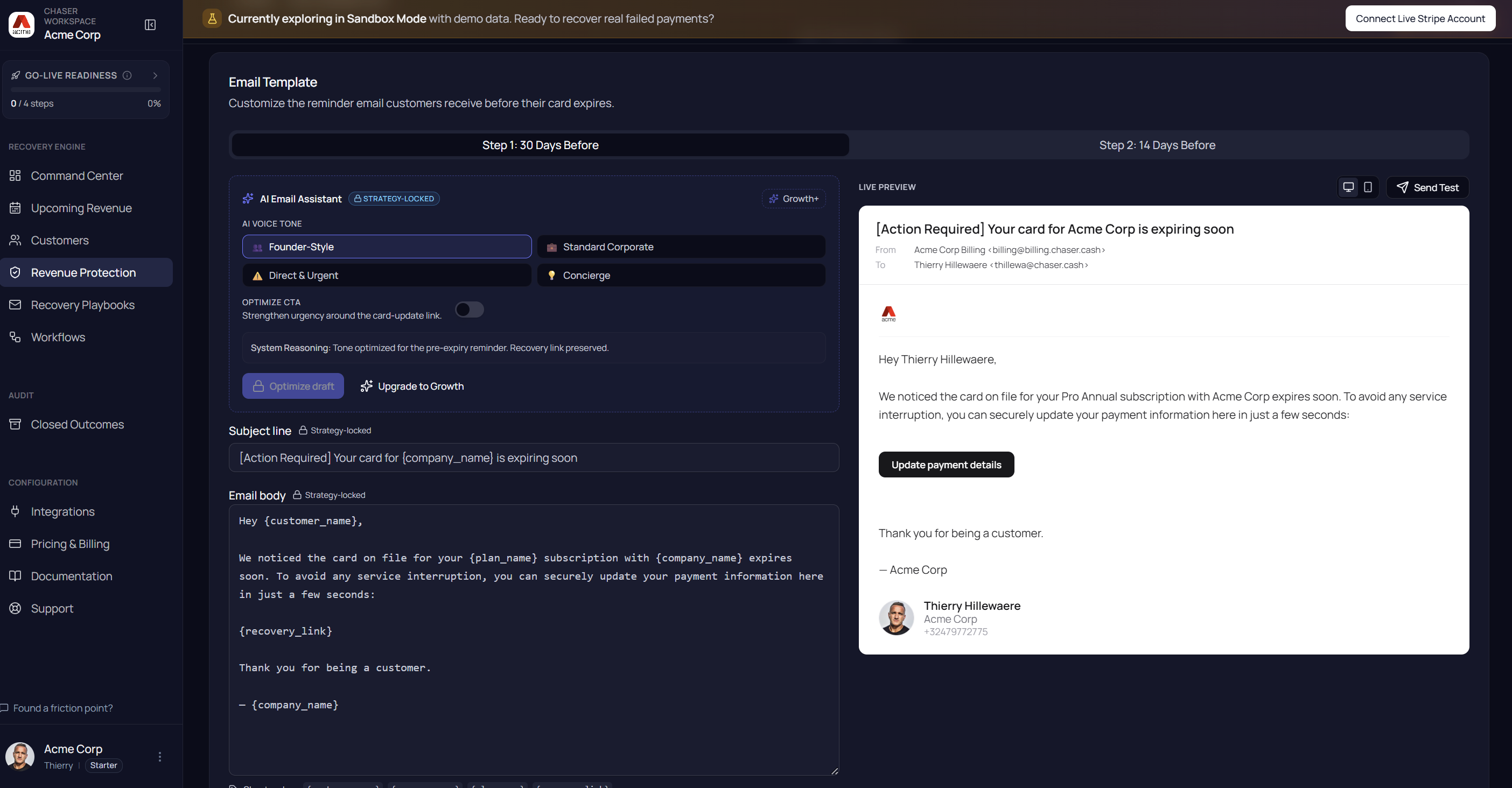Click the email body resize handle
The height and width of the screenshot is (788, 1512).
click(834, 770)
